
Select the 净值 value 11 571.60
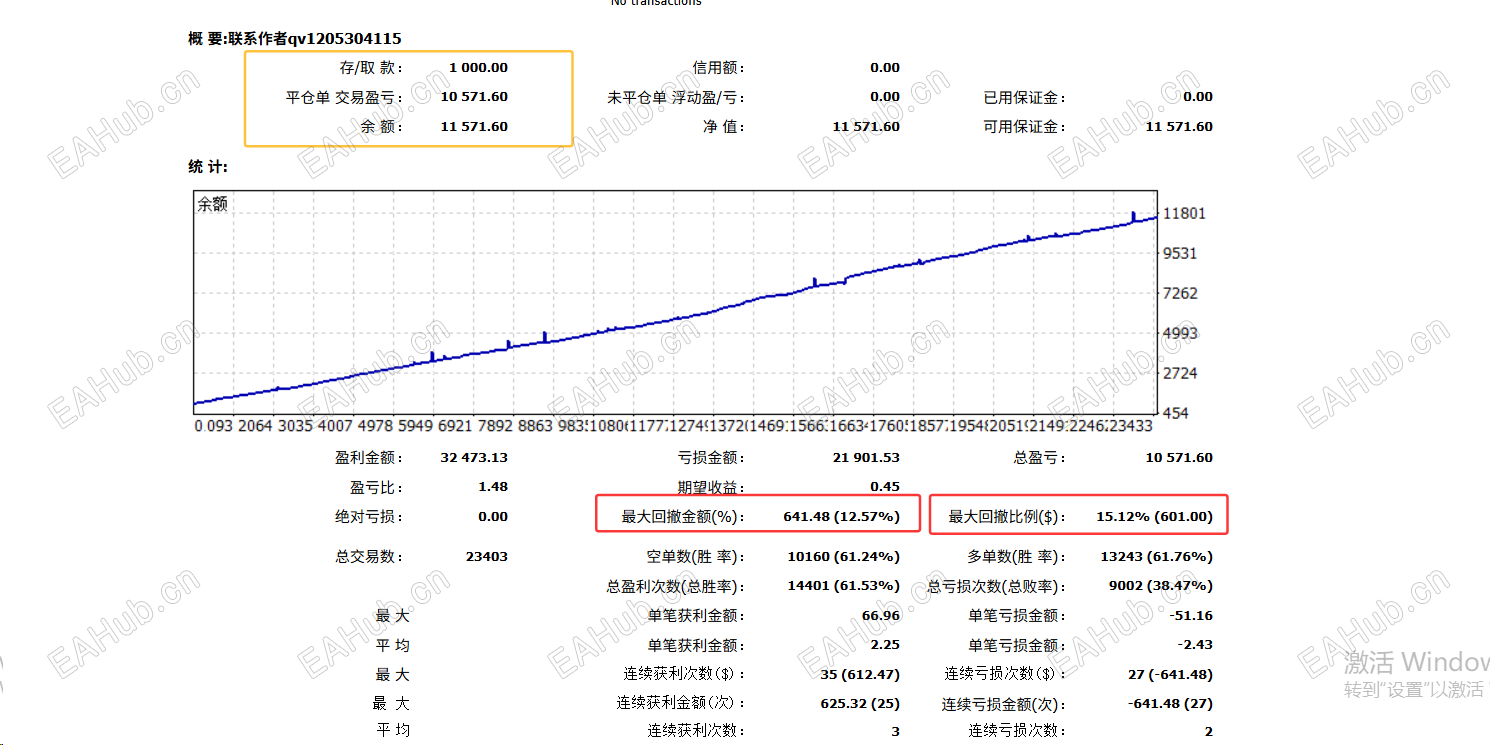click(x=866, y=127)
